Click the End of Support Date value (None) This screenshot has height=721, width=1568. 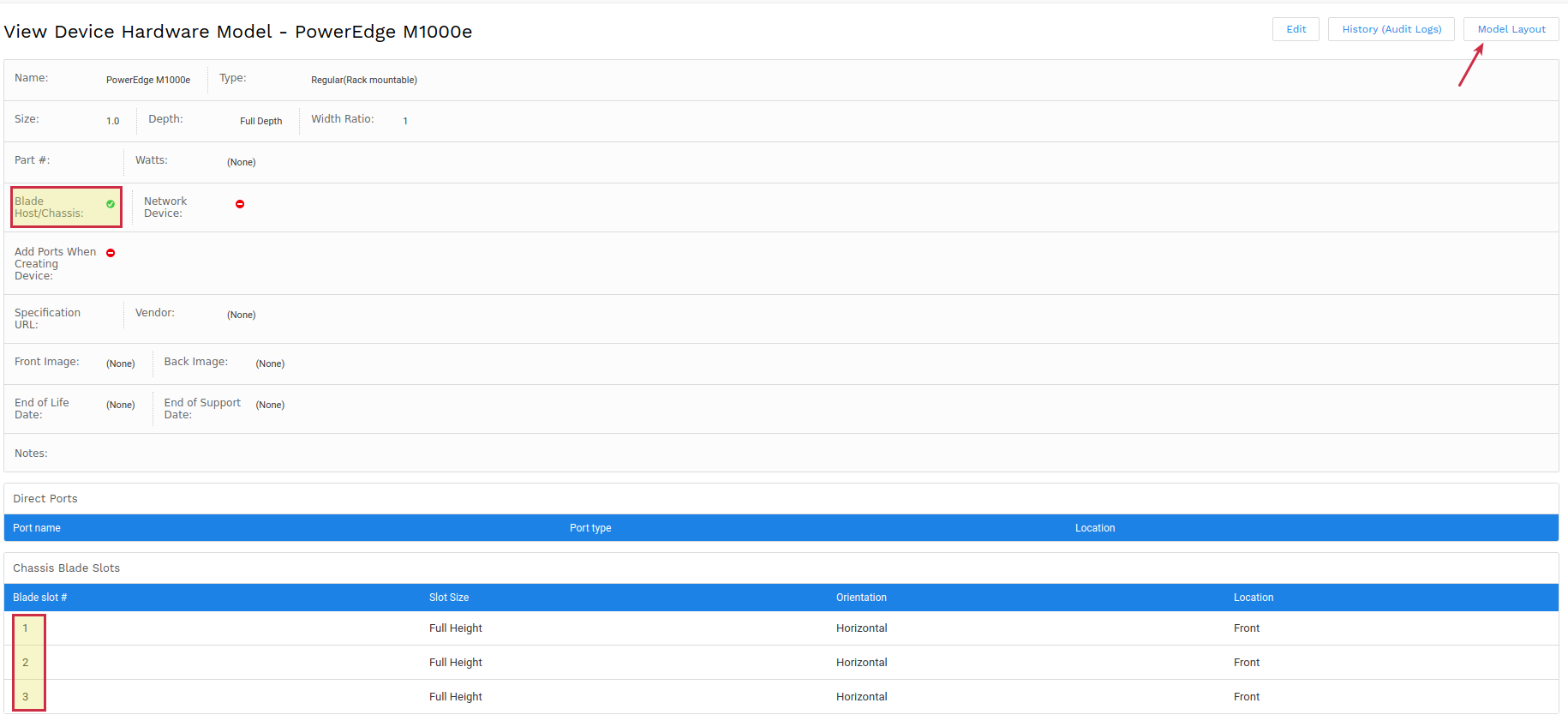tap(270, 405)
